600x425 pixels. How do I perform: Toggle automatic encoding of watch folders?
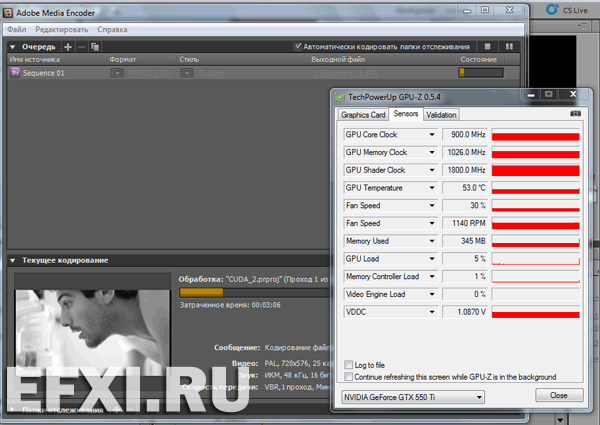pyautogui.click(x=297, y=46)
